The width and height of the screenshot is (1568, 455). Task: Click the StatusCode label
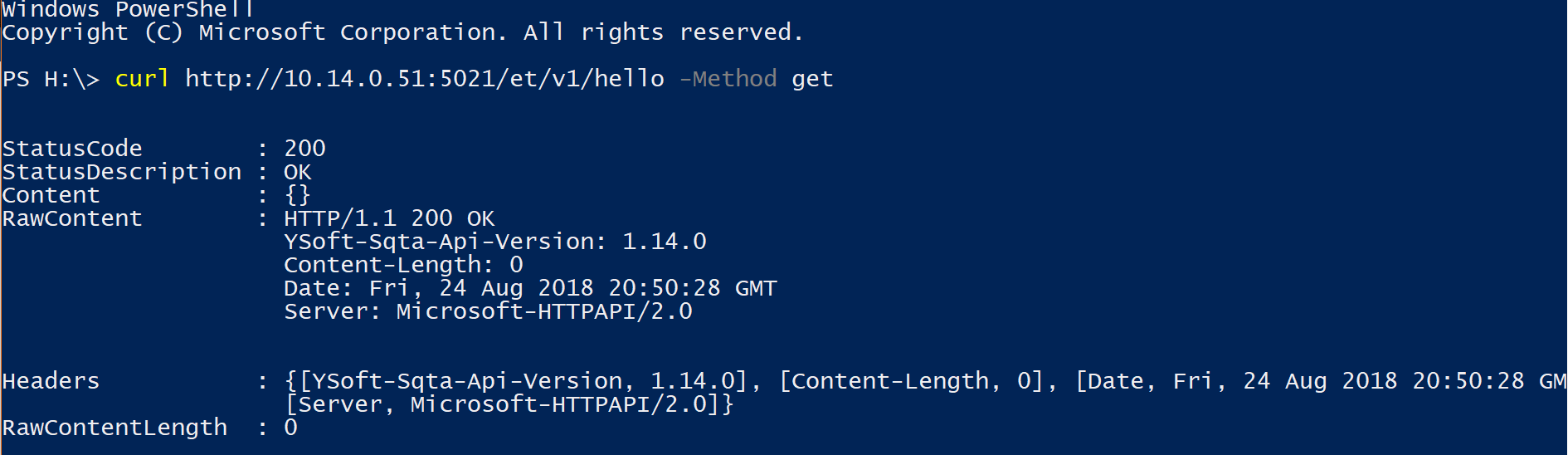(72, 149)
